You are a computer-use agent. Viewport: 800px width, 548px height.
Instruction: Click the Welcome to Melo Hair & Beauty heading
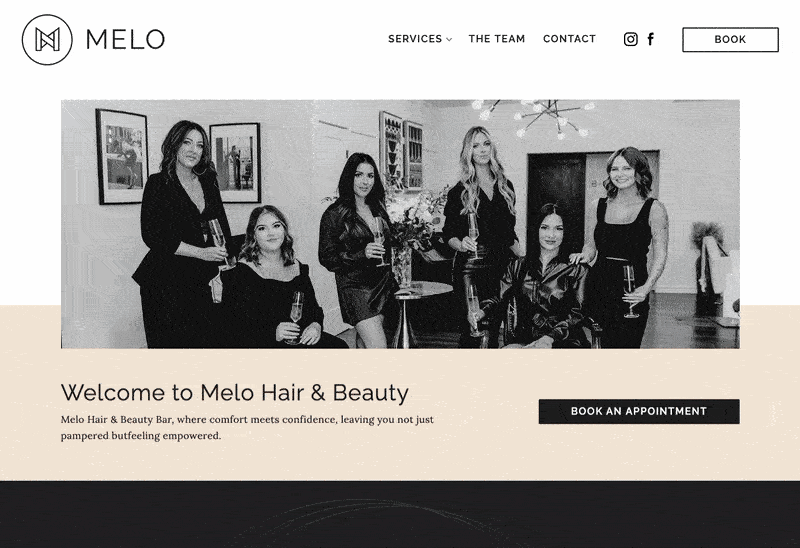(x=235, y=393)
